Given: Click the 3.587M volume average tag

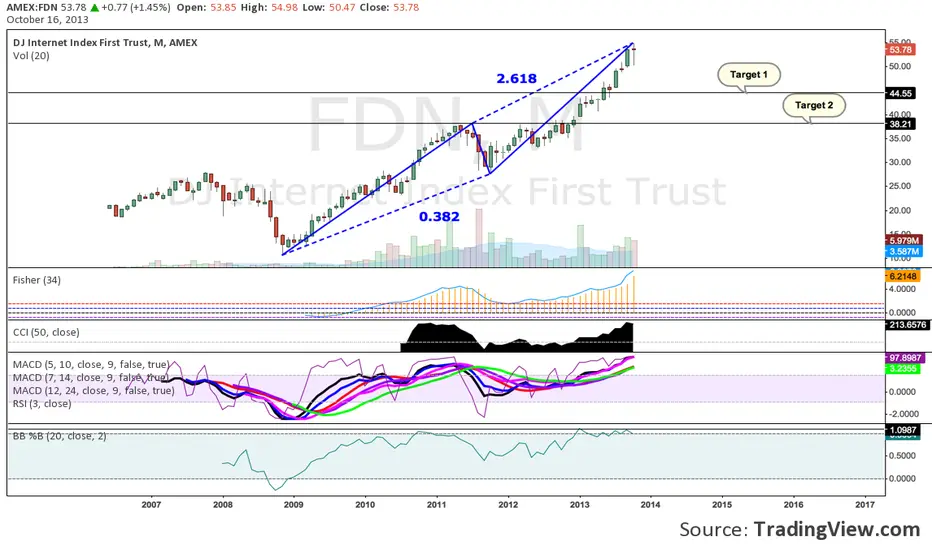Looking at the screenshot, I should point(904,252).
